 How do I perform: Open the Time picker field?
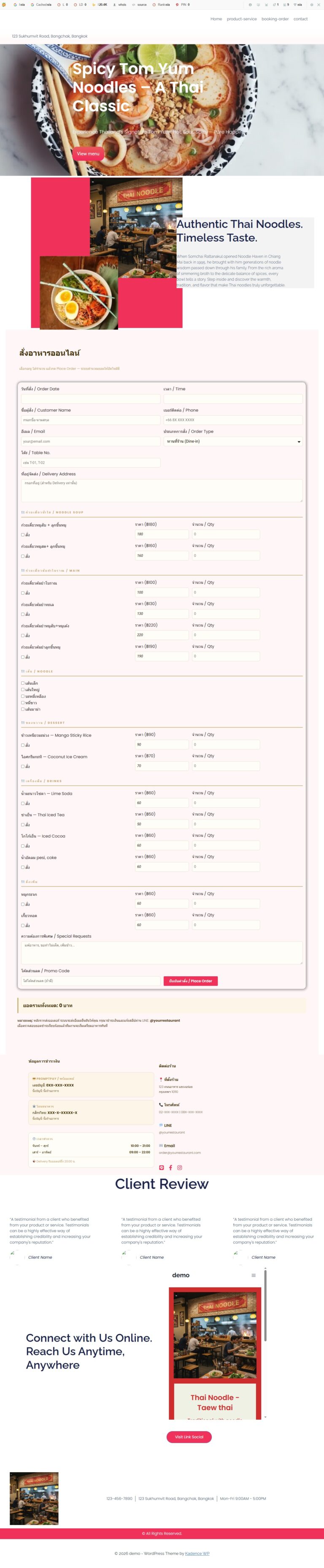coord(233,399)
